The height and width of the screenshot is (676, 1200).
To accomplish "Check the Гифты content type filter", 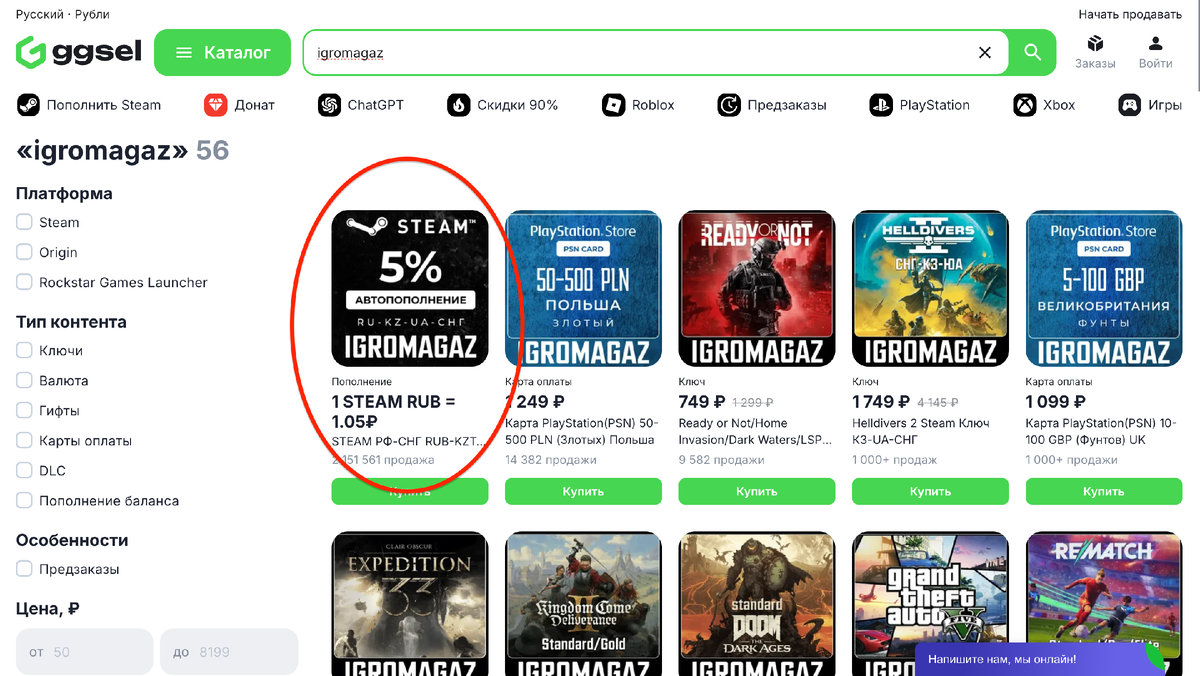I will coord(23,410).
